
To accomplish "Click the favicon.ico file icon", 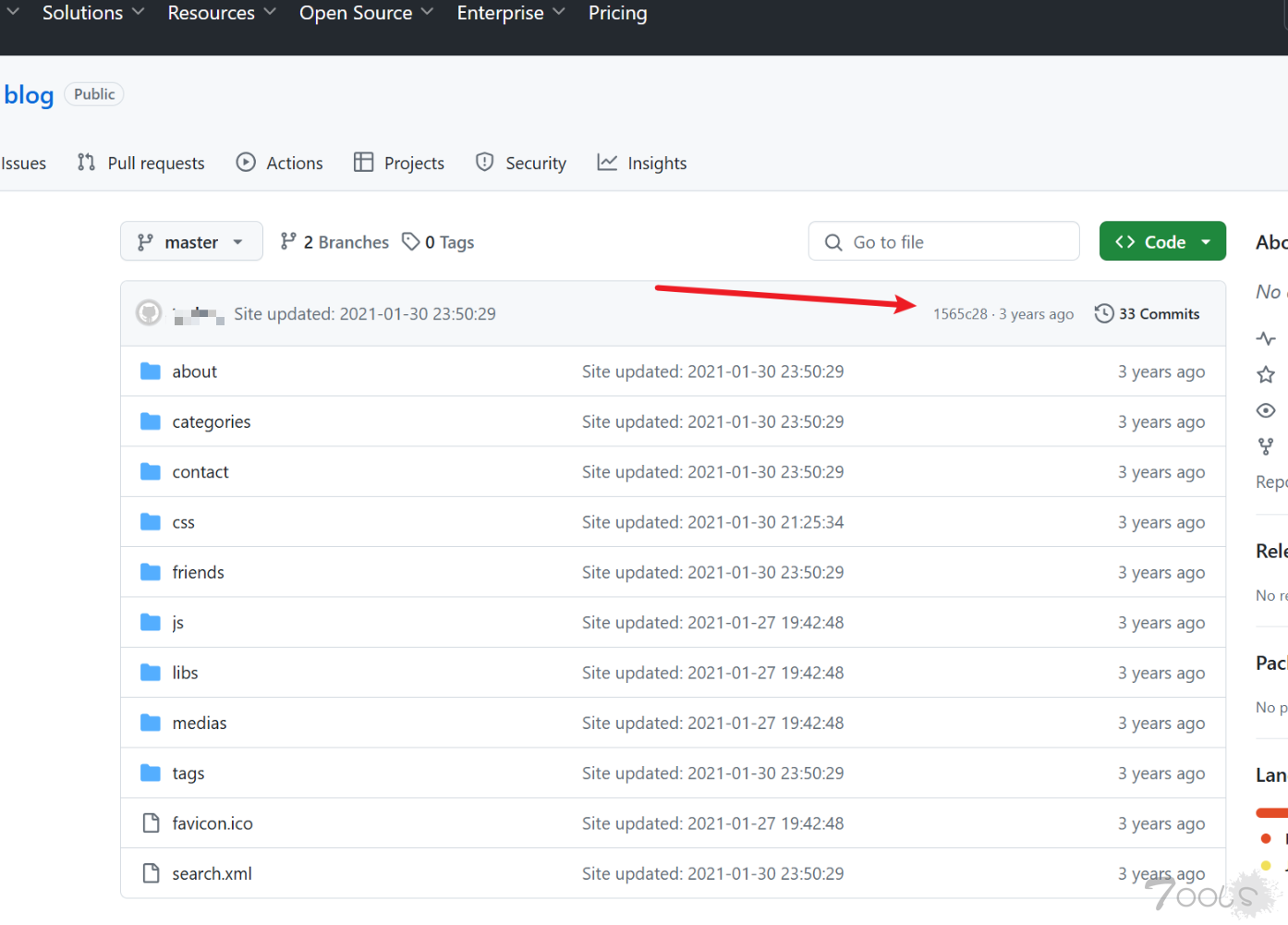I will [151, 822].
